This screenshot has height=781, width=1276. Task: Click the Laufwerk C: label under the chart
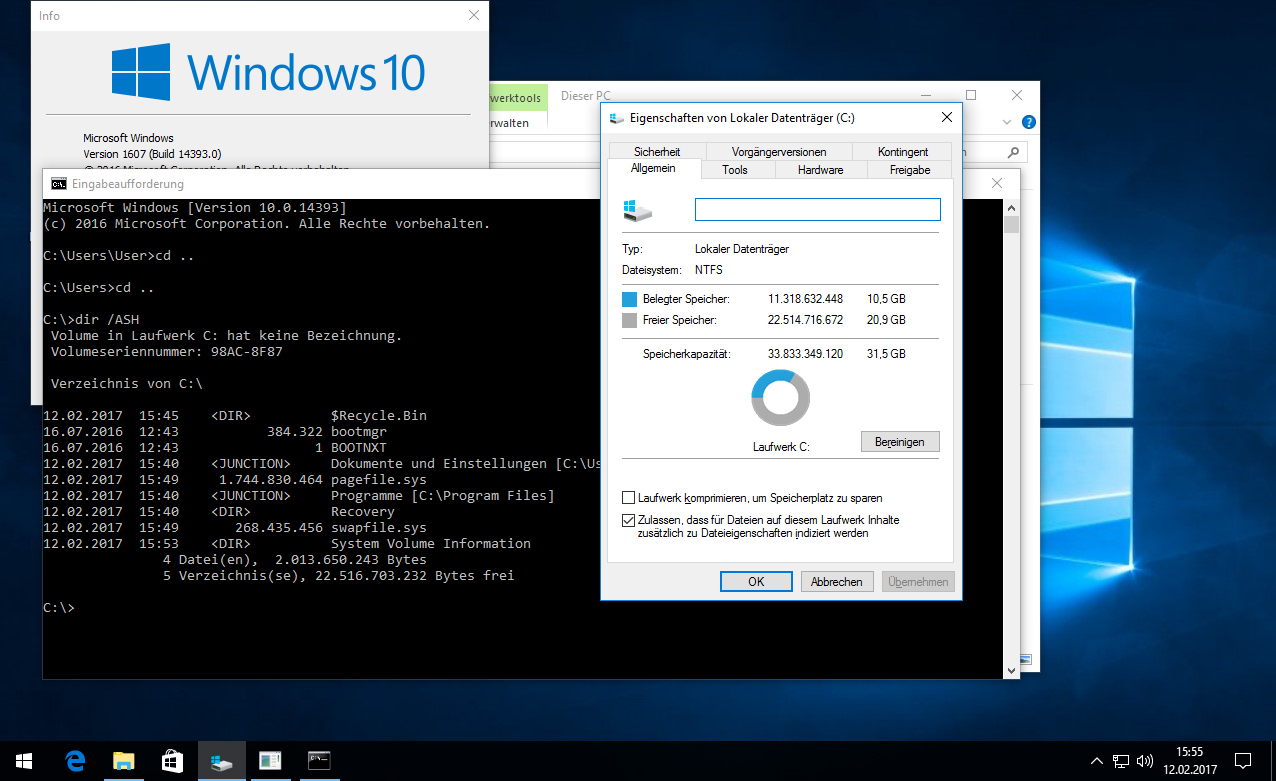(780, 447)
